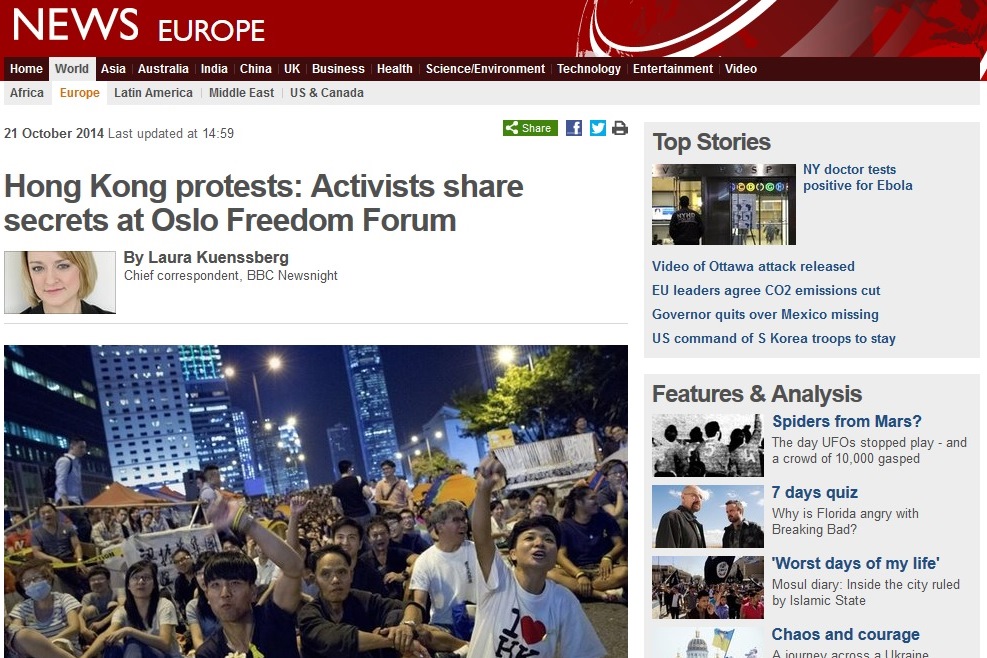
Task: Read Video of Ottawa attack released
Action: click(753, 266)
